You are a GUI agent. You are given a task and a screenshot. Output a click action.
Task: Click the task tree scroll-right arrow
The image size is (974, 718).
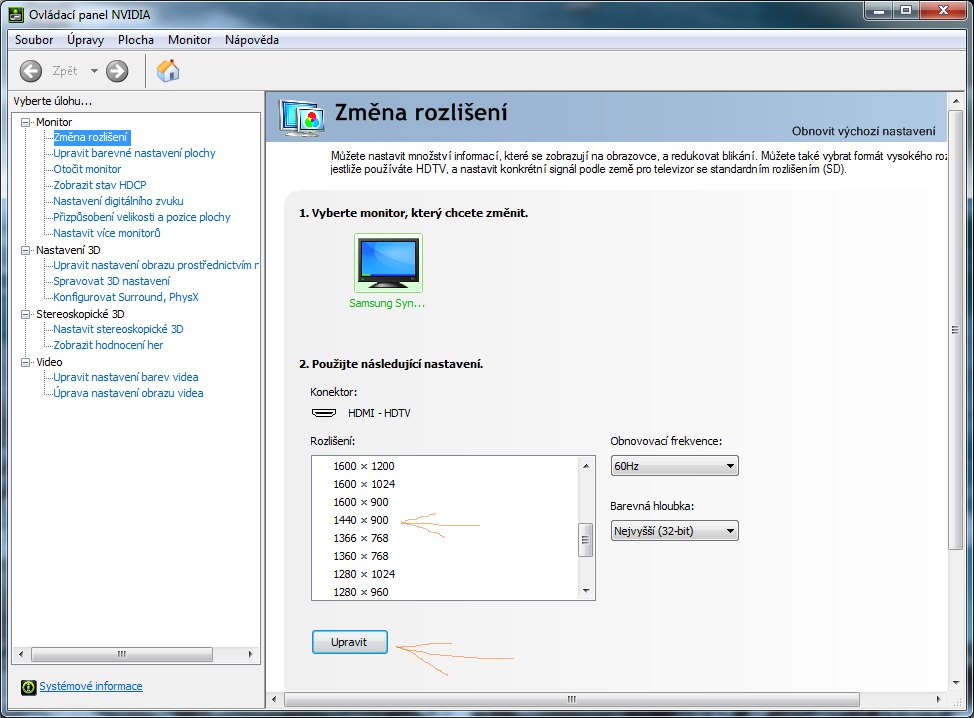(x=251, y=654)
